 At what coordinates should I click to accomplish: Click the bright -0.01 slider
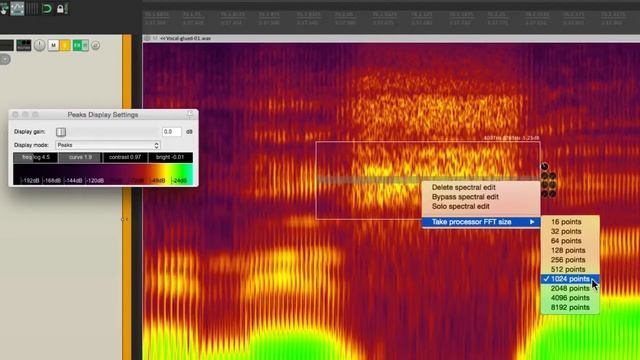170,157
